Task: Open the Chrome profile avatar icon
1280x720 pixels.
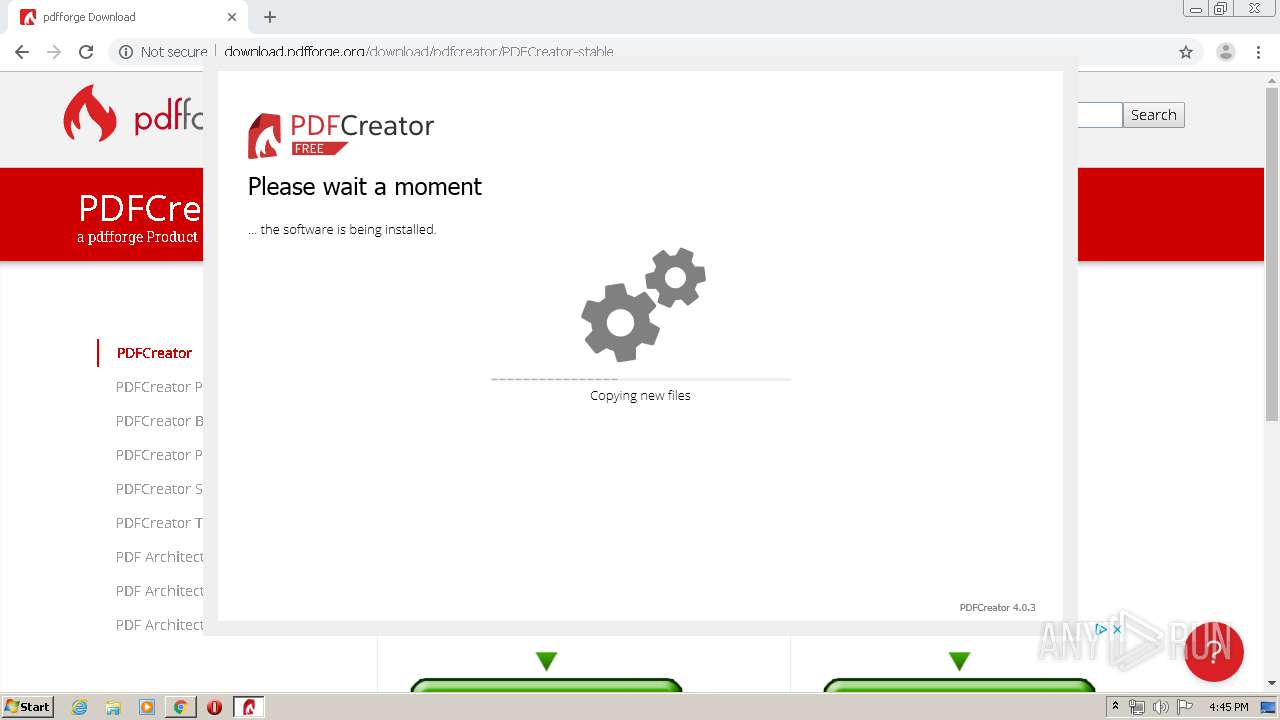Action: (x=1225, y=52)
